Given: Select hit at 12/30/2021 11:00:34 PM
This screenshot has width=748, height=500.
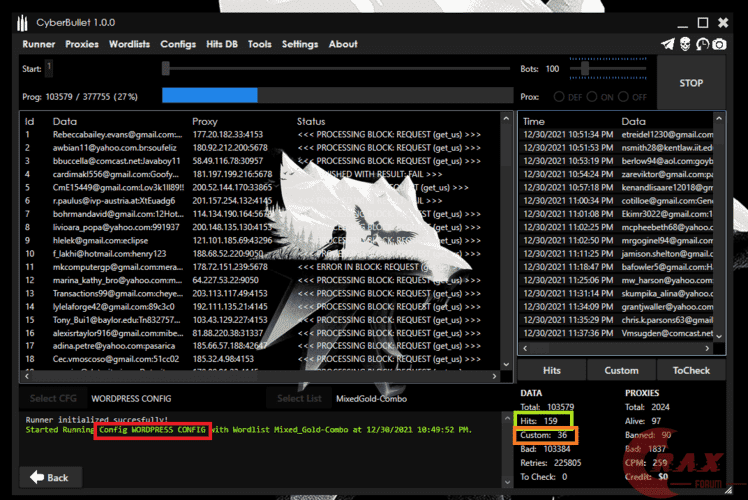Looking at the screenshot, I should coord(618,201).
